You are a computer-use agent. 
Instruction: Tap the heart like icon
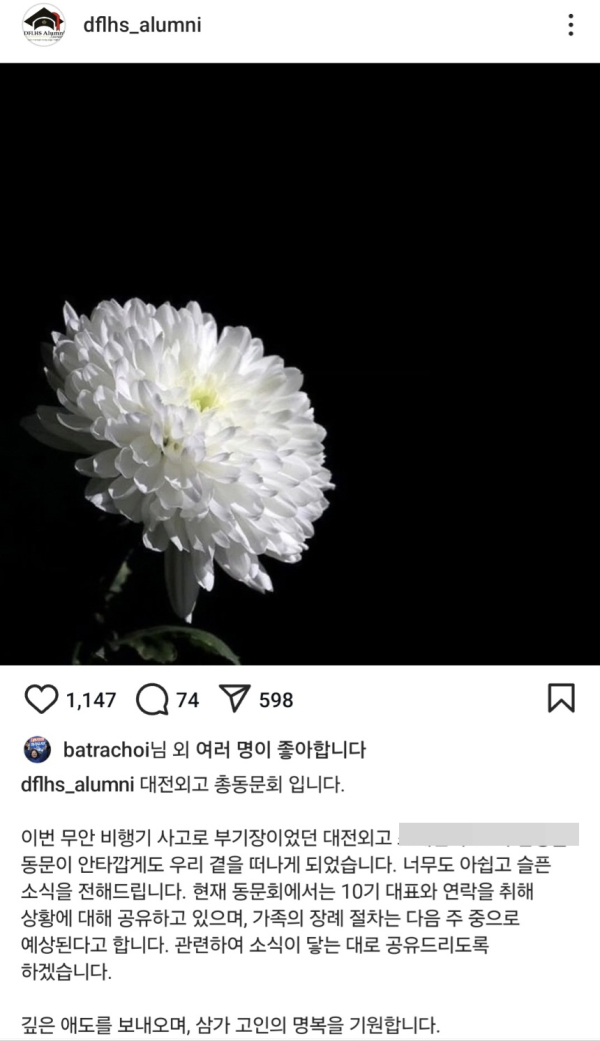41,699
